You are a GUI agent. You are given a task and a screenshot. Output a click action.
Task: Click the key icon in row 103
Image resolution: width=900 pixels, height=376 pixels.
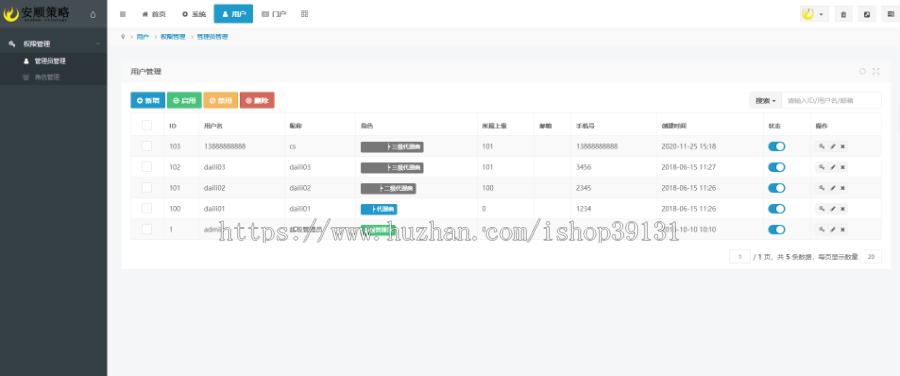[x=821, y=146]
